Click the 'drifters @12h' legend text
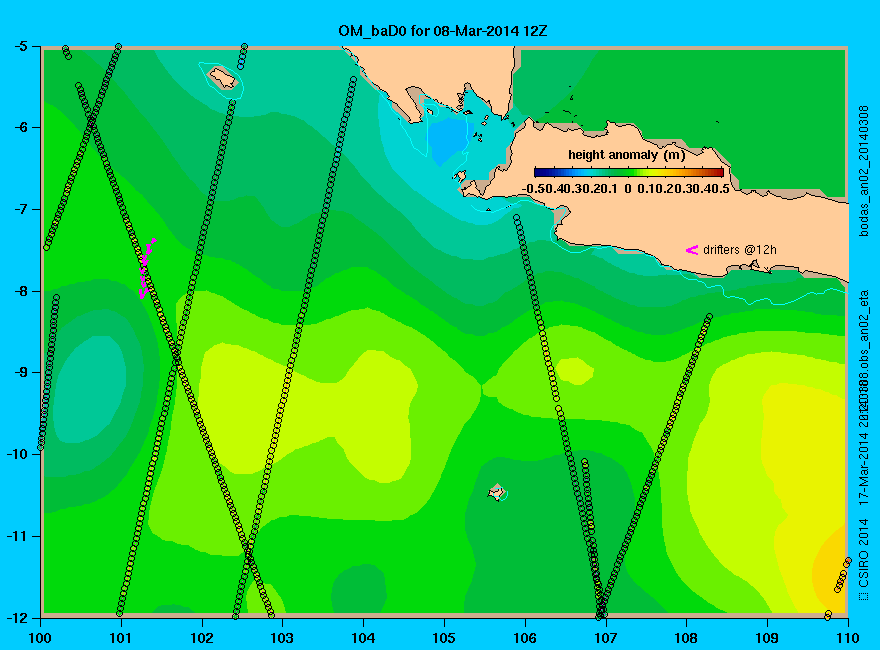 click(740, 250)
